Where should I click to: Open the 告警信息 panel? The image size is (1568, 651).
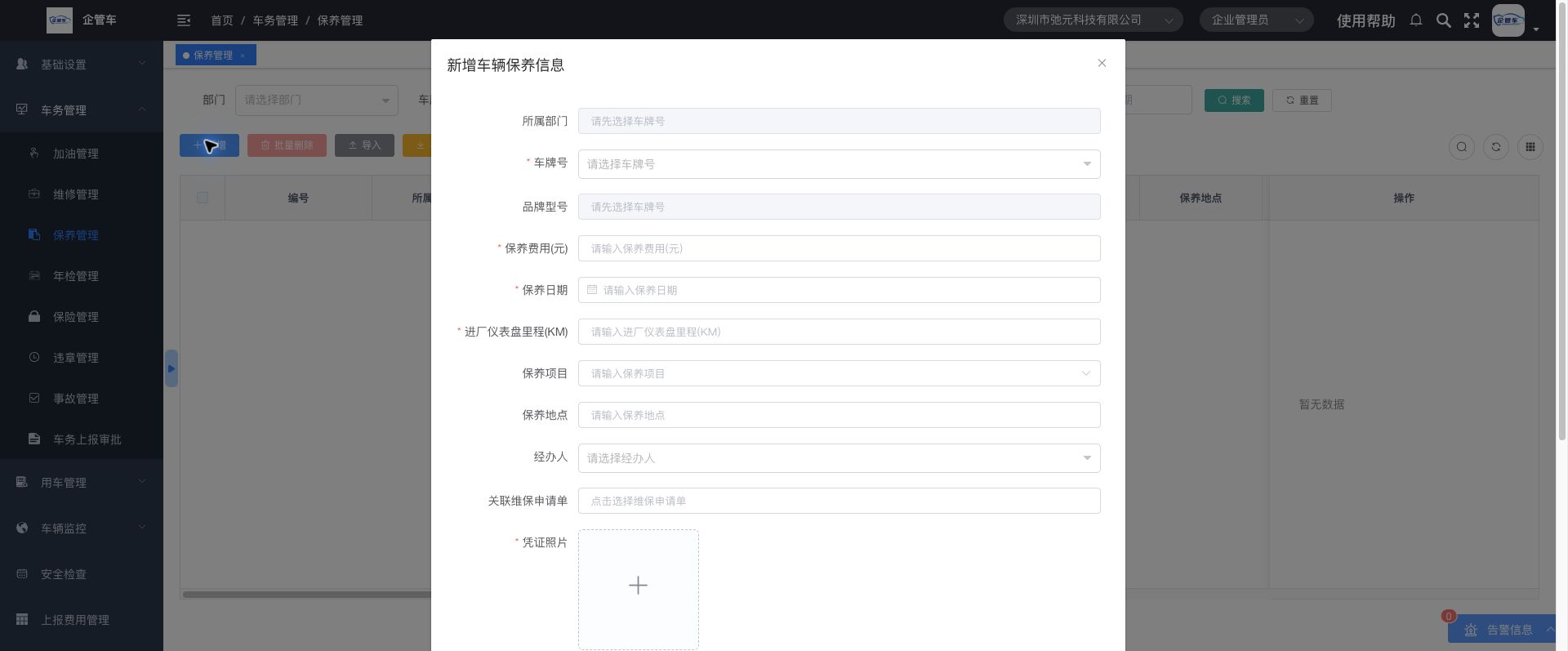1502,630
